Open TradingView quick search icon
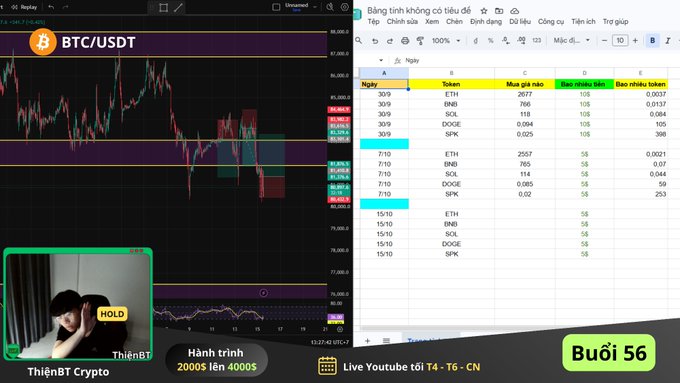The height and width of the screenshot is (383, 680). click(x=330, y=7)
